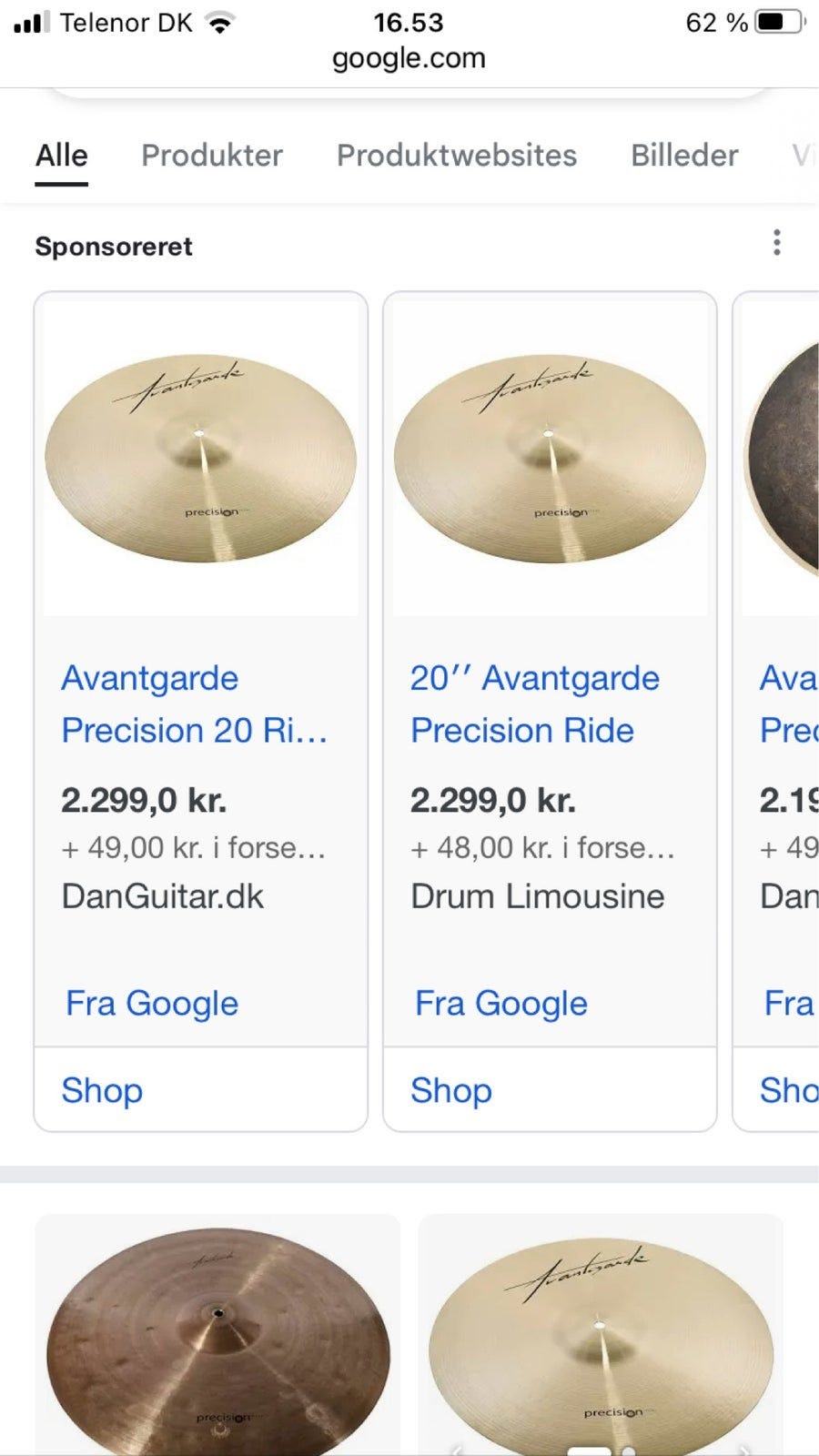Tap Fra Google on the Drum Limousine card
This screenshot has height=1456, width=819.
pyautogui.click(x=501, y=1003)
